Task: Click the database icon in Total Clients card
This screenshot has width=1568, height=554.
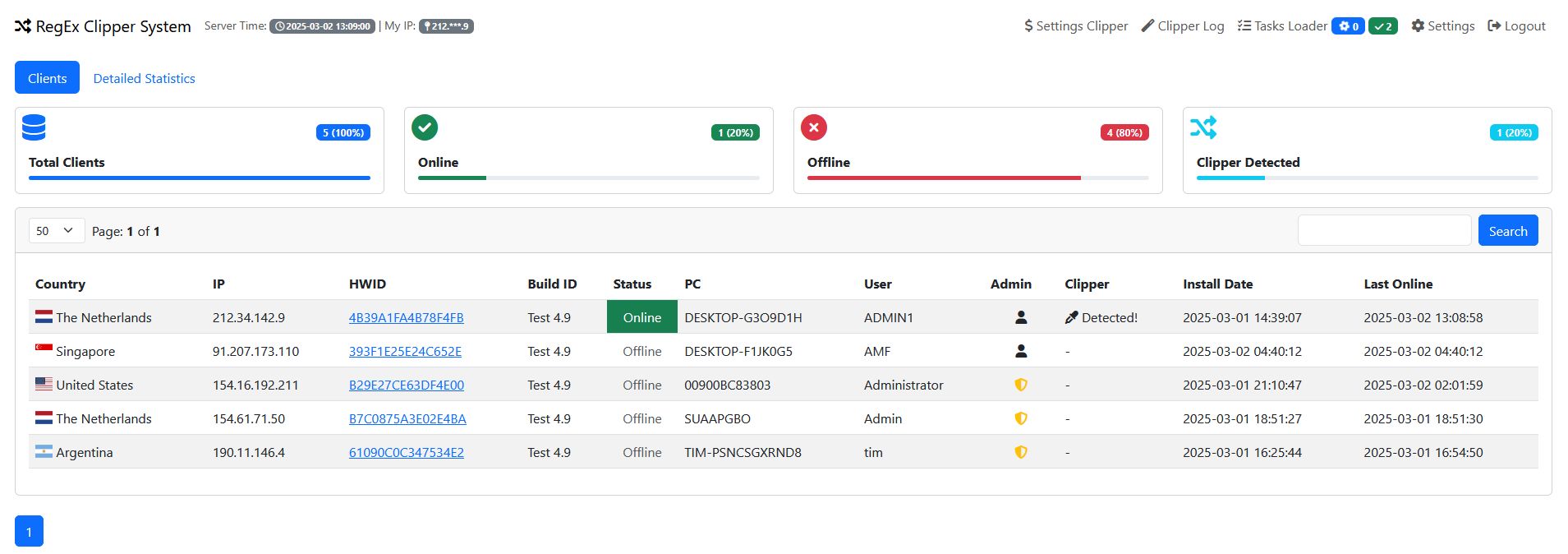Action: [x=34, y=127]
